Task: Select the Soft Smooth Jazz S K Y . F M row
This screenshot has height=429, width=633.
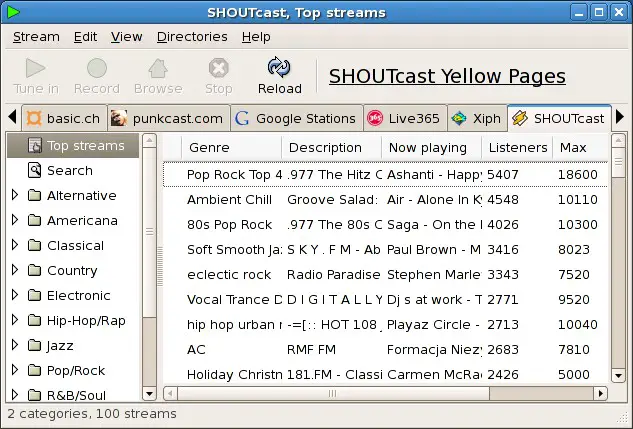Action: click(386, 250)
